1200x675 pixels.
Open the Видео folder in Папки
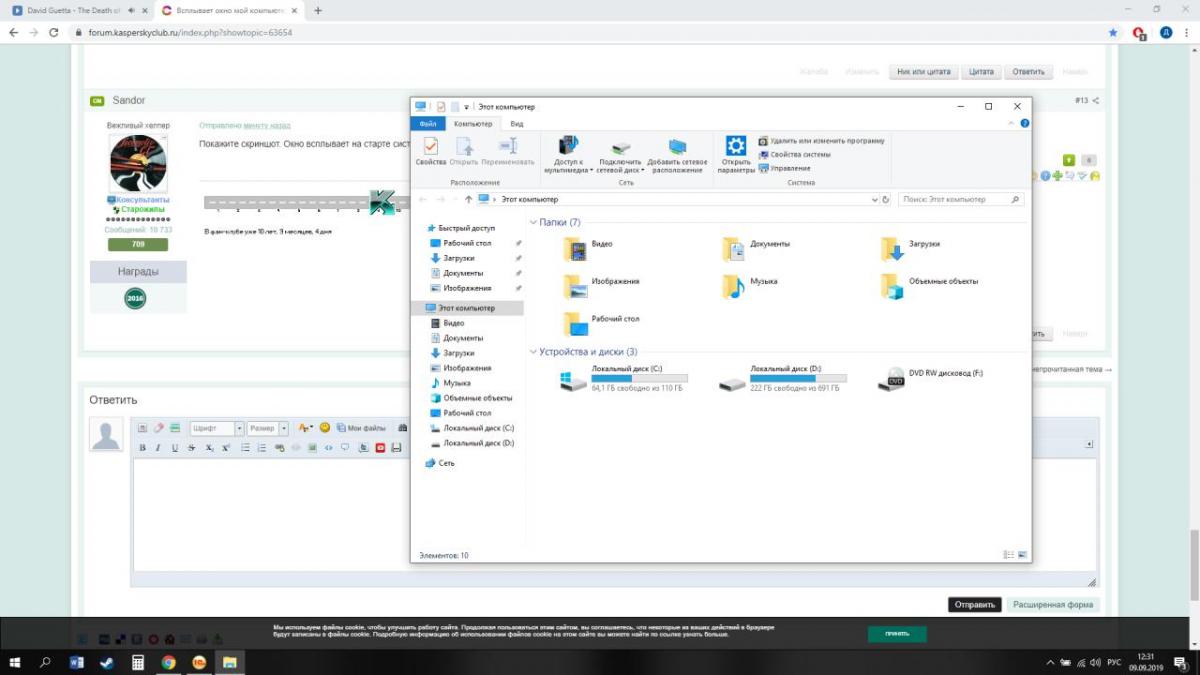[x=575, y=244]
